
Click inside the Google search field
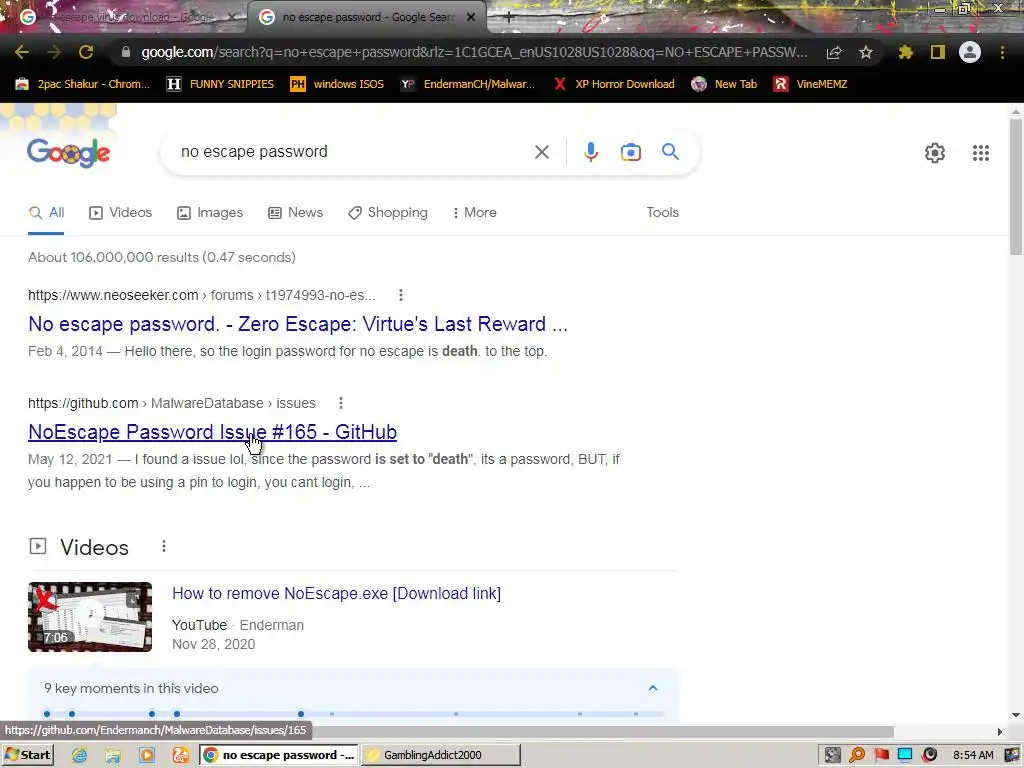pyautogui.click(x=353, y=152)
